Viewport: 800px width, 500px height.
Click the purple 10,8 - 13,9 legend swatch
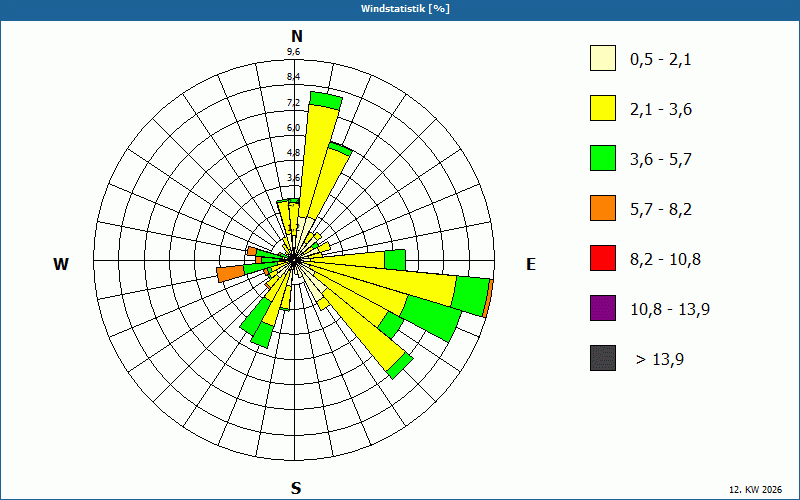coord(603,308)
